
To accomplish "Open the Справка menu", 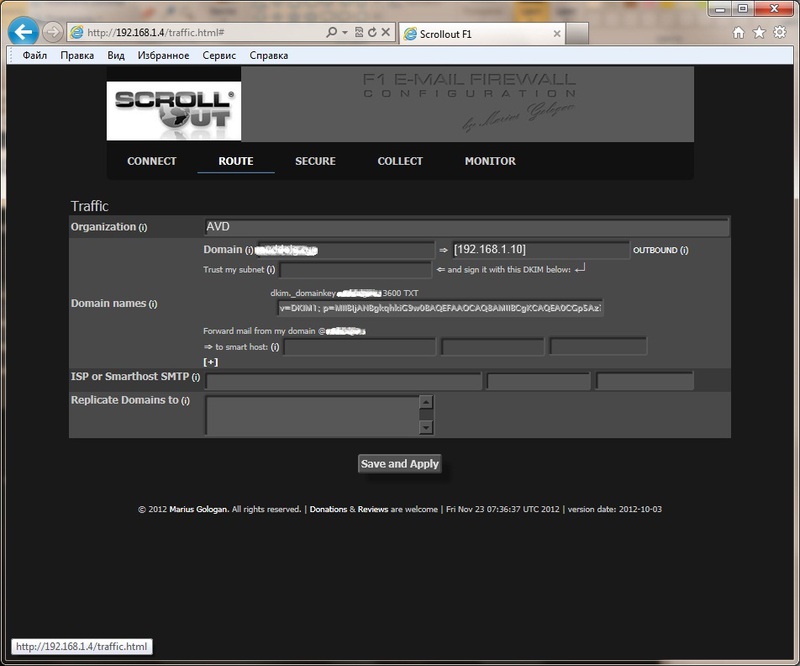I will (269, 55).
